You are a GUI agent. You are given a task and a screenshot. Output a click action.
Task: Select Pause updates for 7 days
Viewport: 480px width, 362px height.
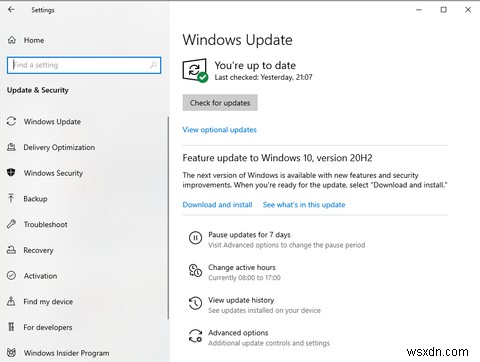249,235
